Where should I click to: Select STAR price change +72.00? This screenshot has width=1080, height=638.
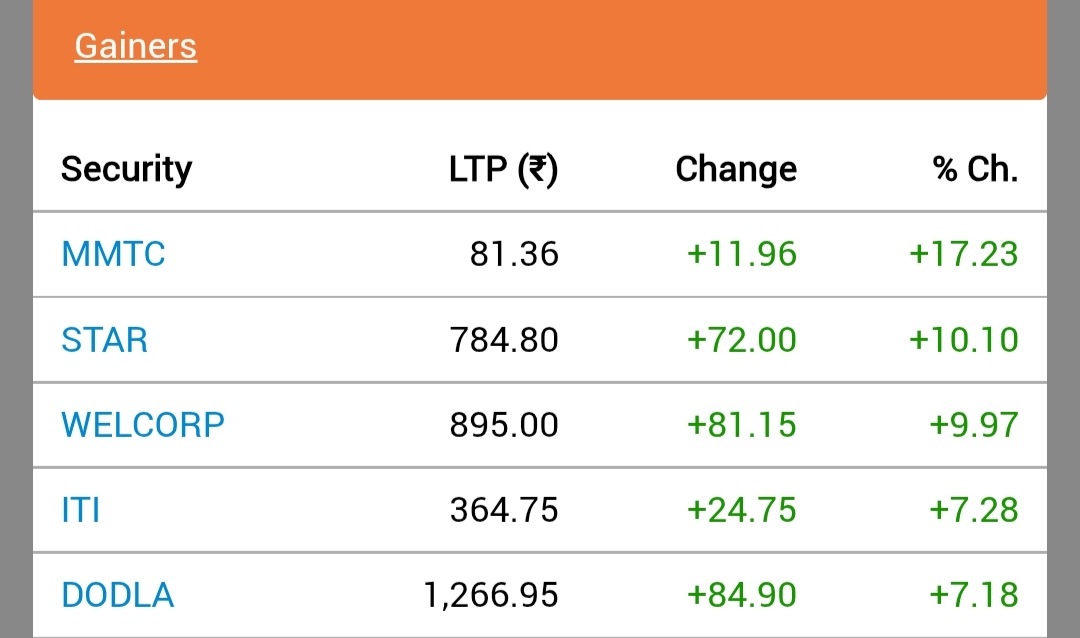tap(742, 340)
